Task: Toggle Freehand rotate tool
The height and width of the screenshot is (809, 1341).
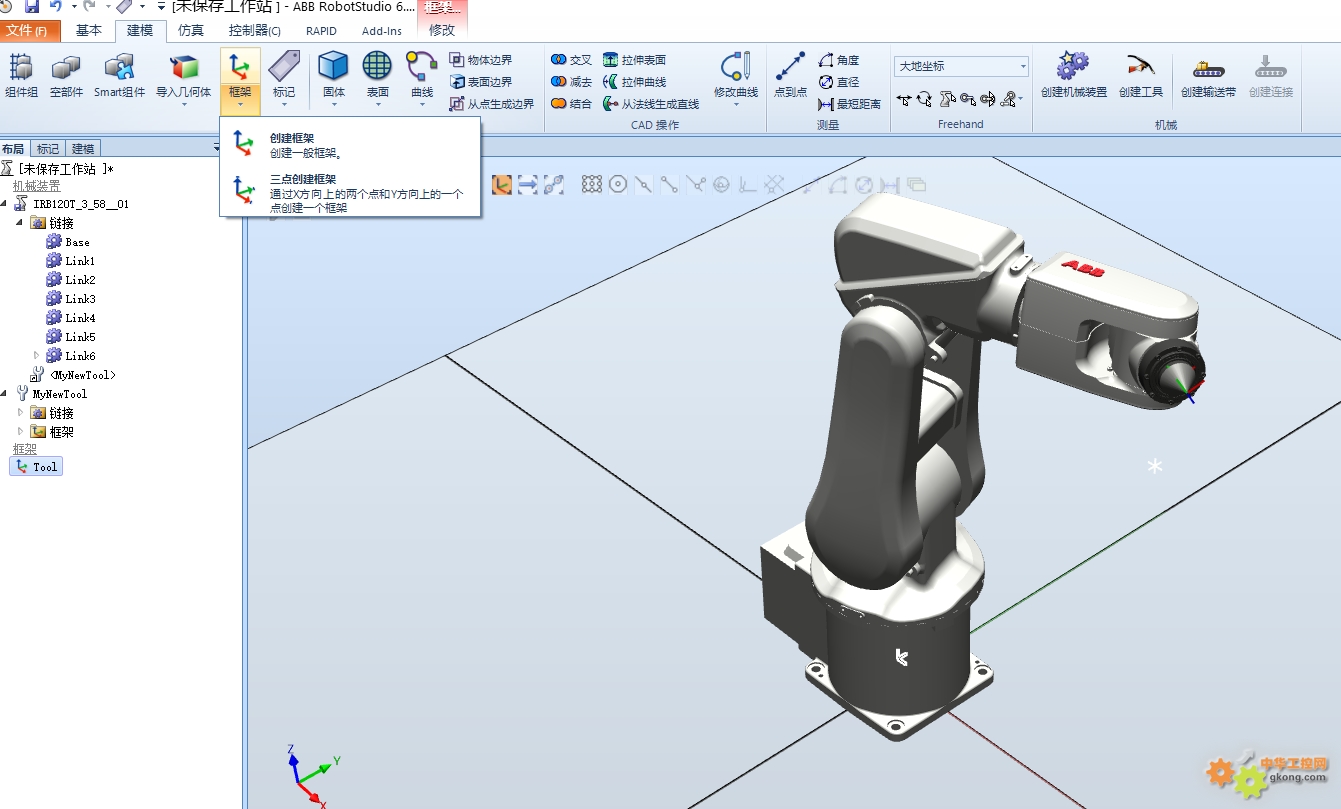Action: (925, 98)
